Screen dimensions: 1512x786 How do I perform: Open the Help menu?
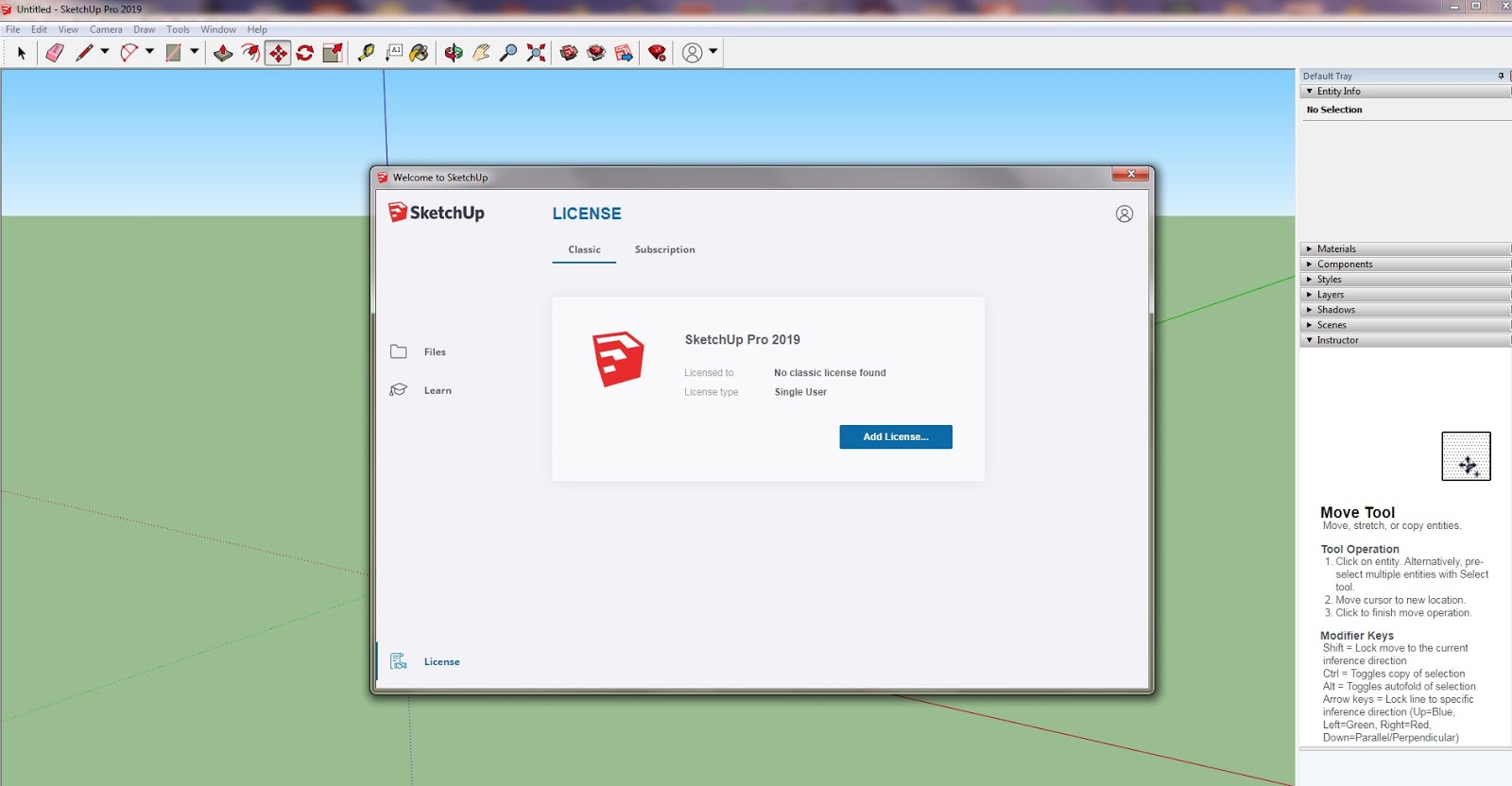click(x=257, y=29)
